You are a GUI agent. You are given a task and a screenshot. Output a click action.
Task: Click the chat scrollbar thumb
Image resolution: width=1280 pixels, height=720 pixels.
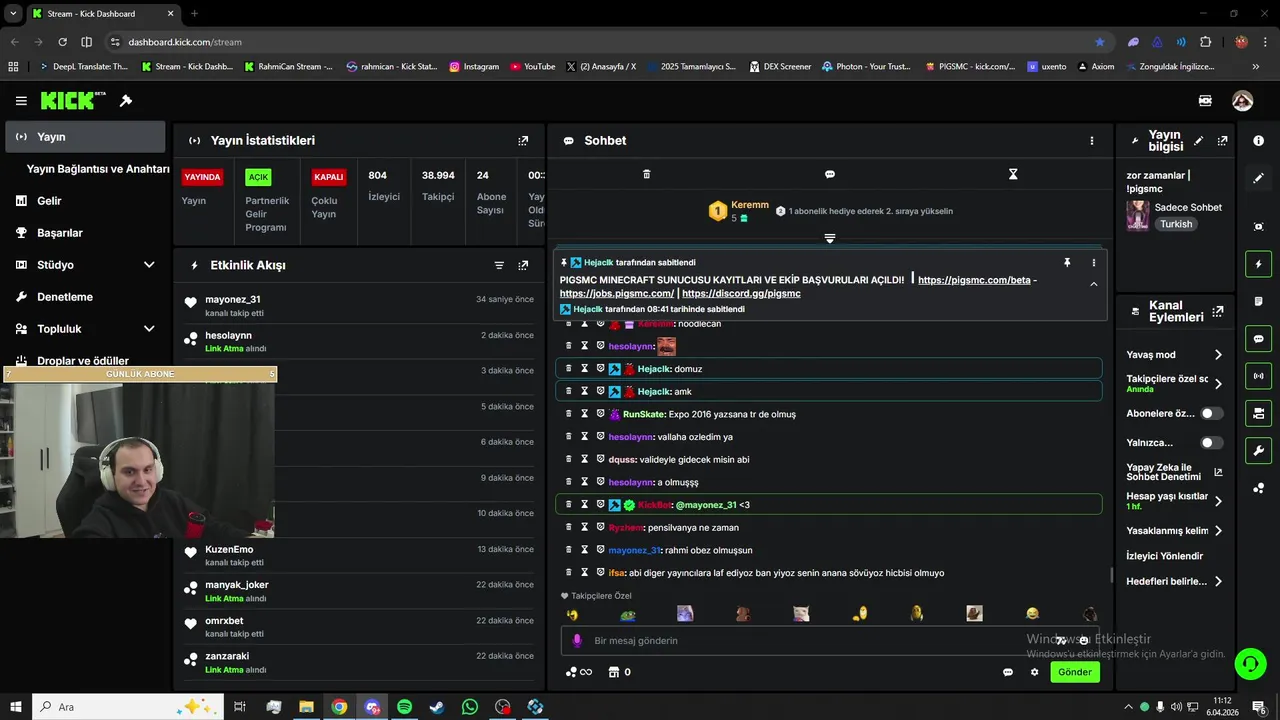point(1112,575)
